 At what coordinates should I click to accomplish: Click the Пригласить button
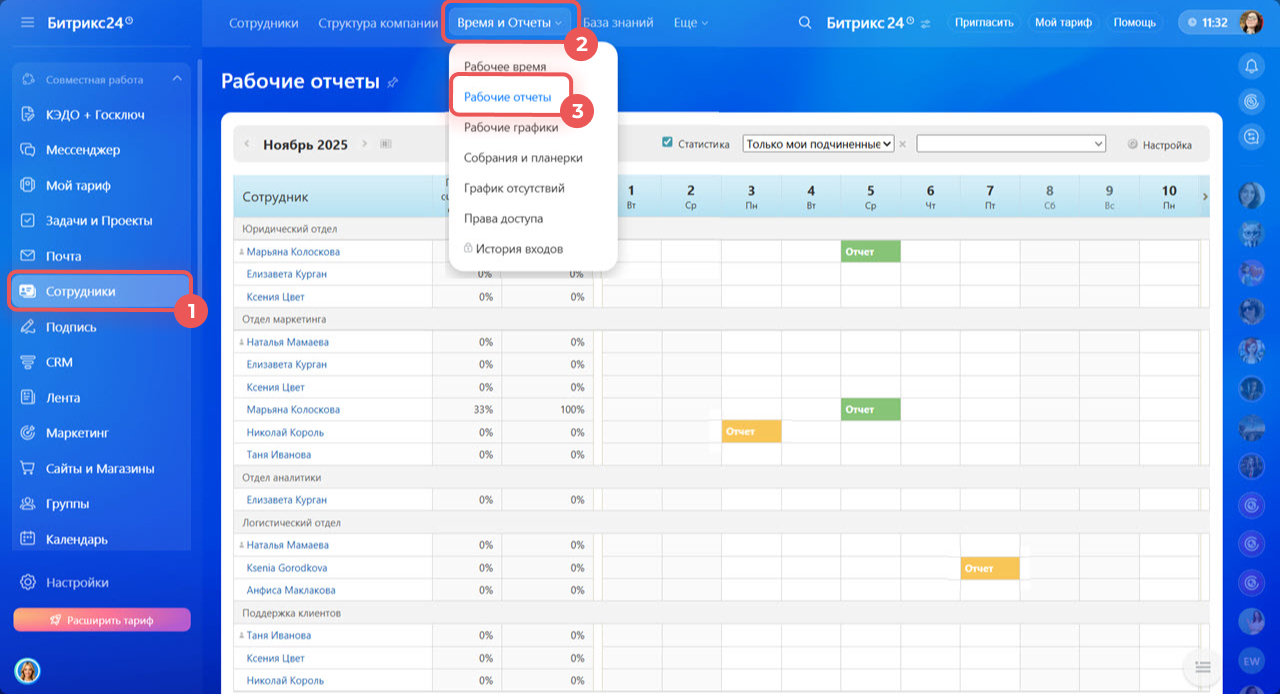point(984,22)
